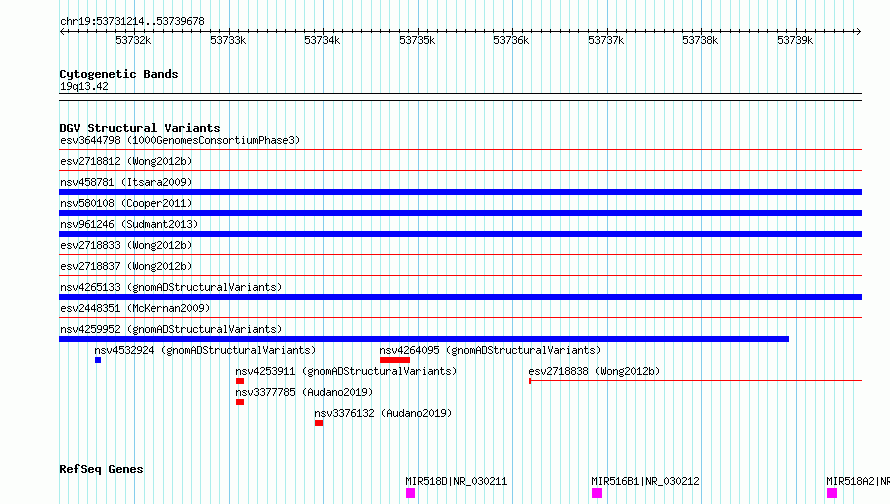
Task: Click the RefSeq Genes track title
Action: click(101, 469)
